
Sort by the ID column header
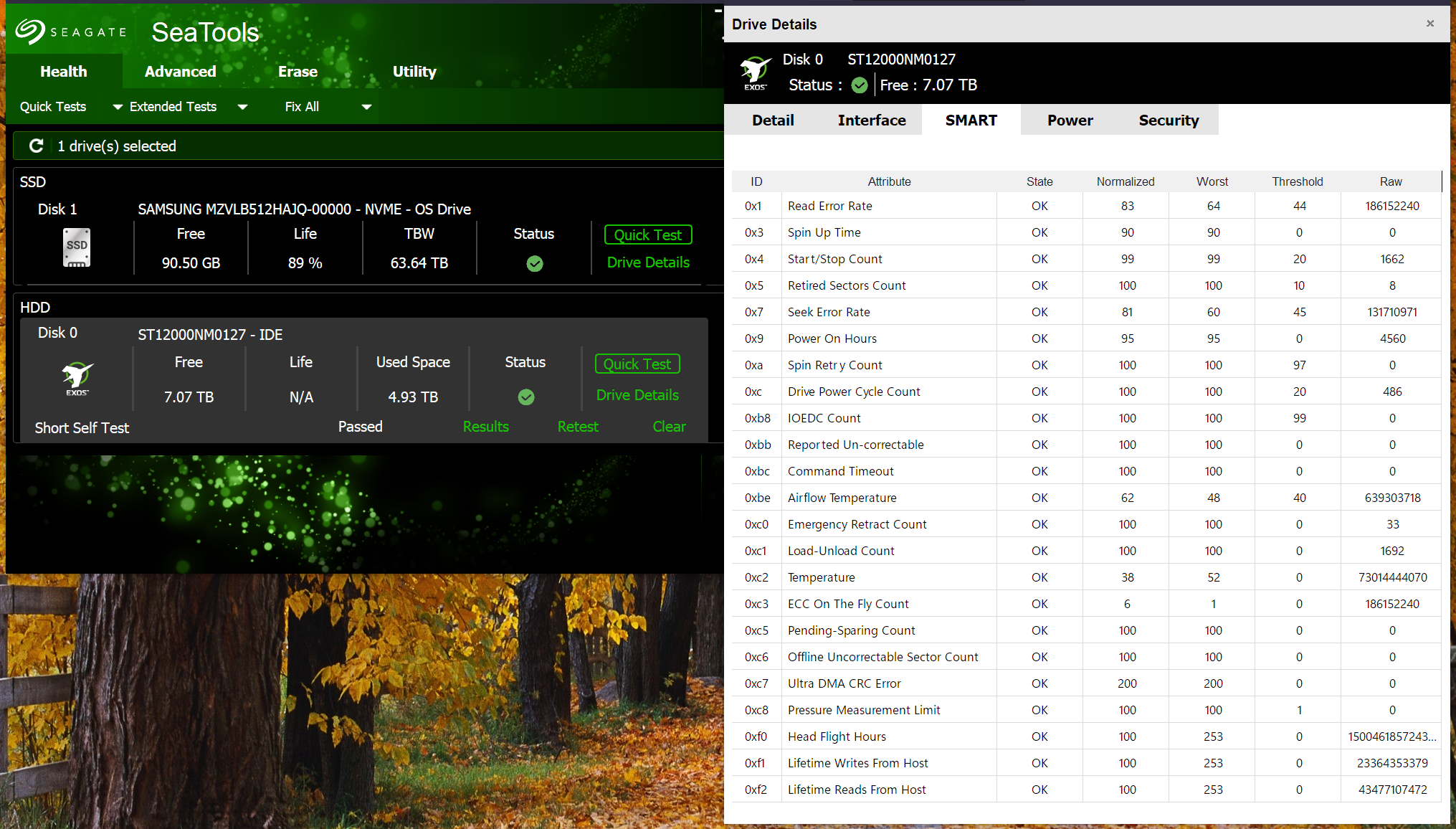pyautogui.click(x=756, y=181)
